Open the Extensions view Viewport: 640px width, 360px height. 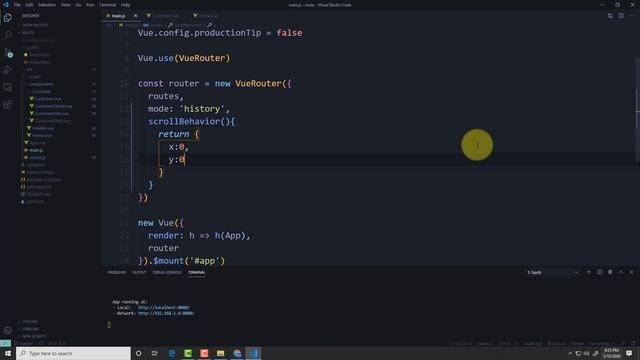(8, 105)
